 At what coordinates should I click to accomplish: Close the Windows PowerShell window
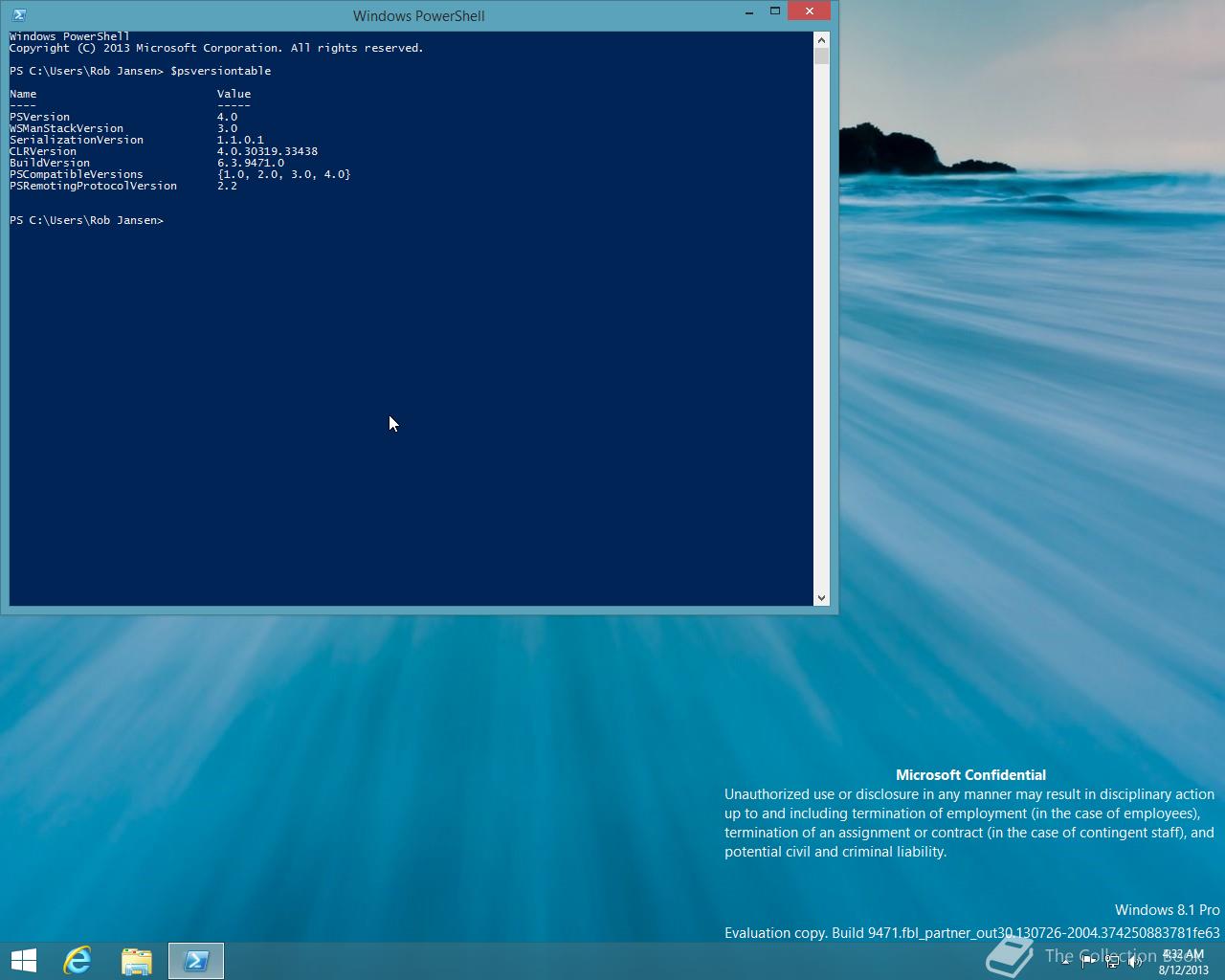tap(810, 11)
